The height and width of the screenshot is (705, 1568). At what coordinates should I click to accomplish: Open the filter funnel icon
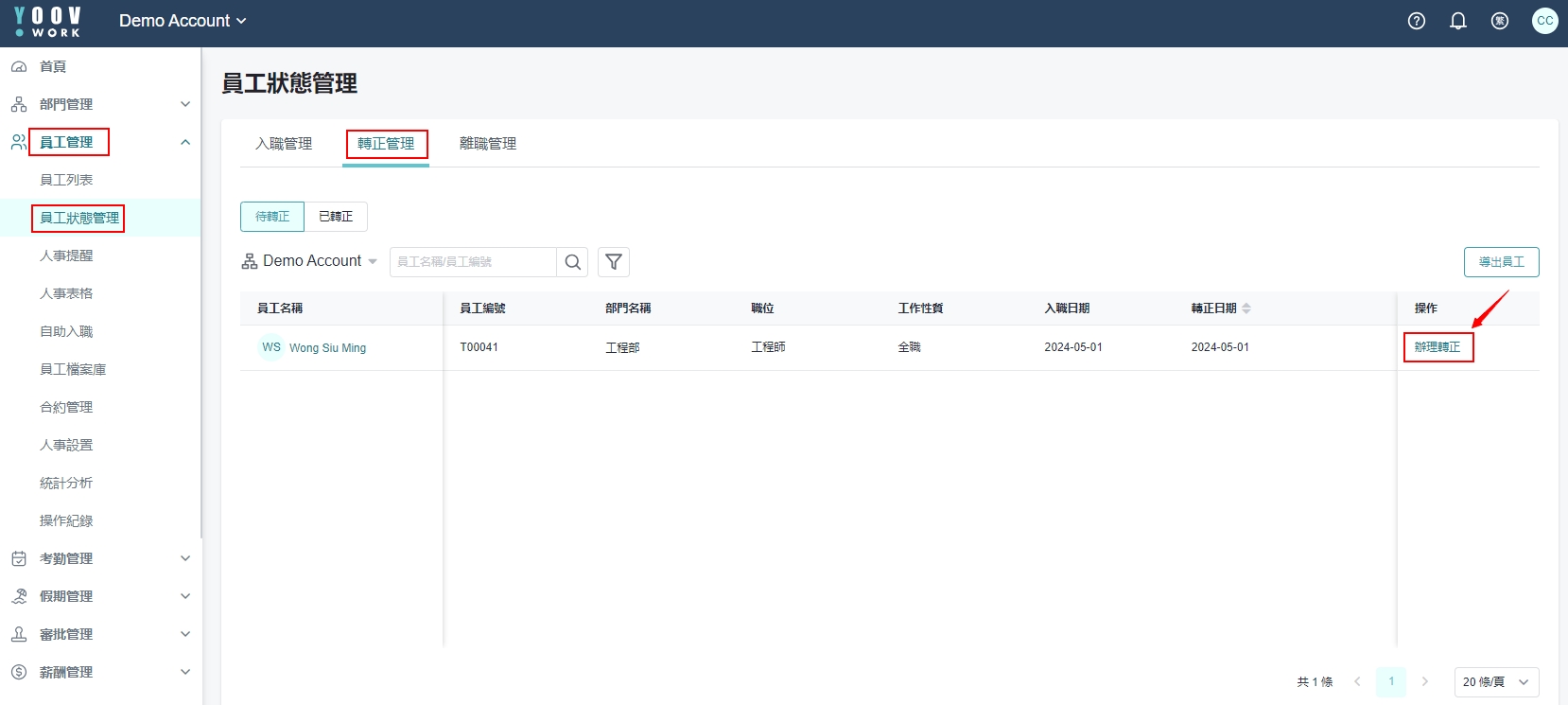pyautogui.click(x=614, y=262)
